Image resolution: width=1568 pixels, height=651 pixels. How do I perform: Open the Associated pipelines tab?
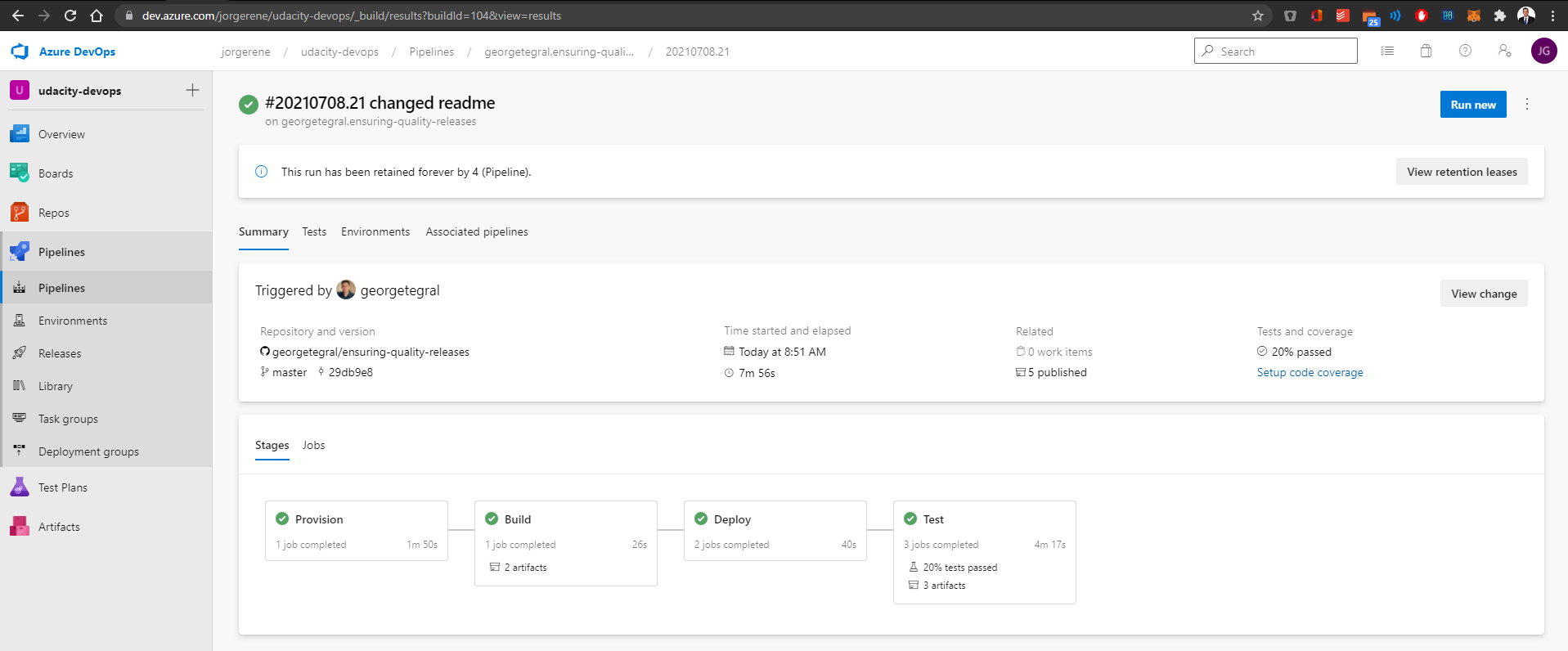pos(477,232)
